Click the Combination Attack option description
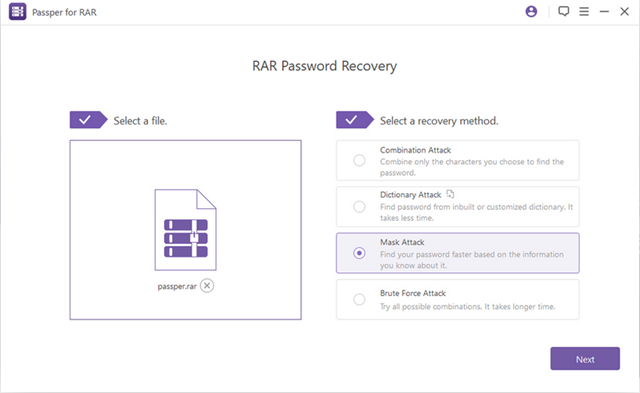640x393 pixels. click(x=472, y=167)
